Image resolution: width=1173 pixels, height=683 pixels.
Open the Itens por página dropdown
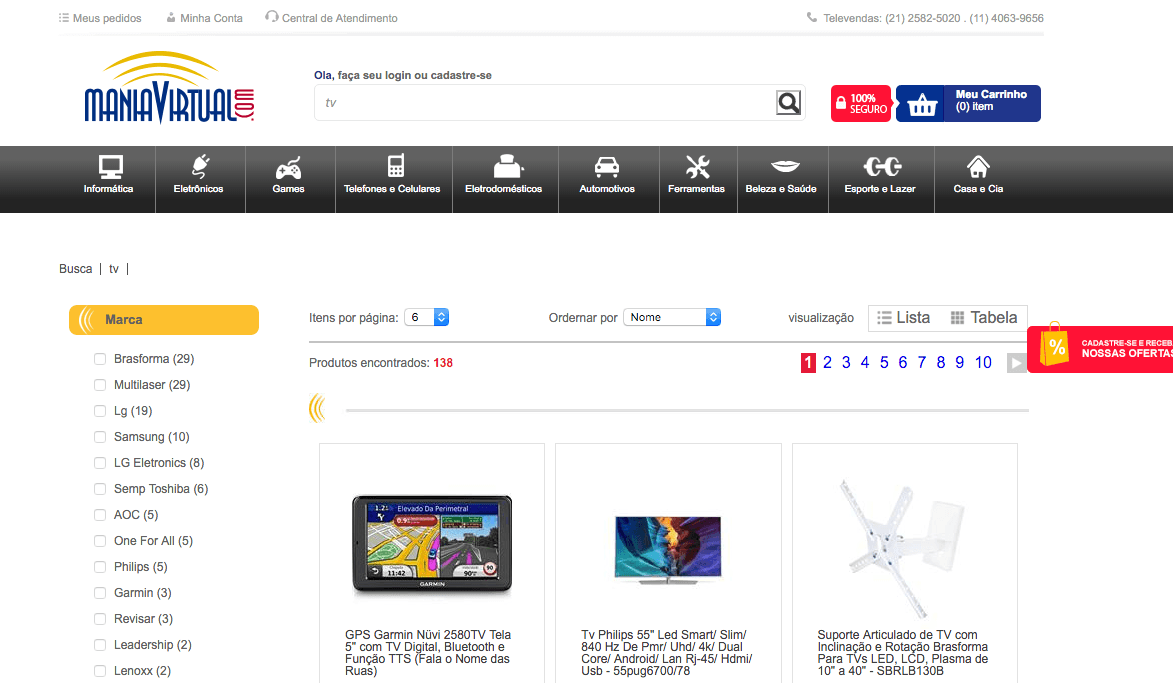[427, 317]
